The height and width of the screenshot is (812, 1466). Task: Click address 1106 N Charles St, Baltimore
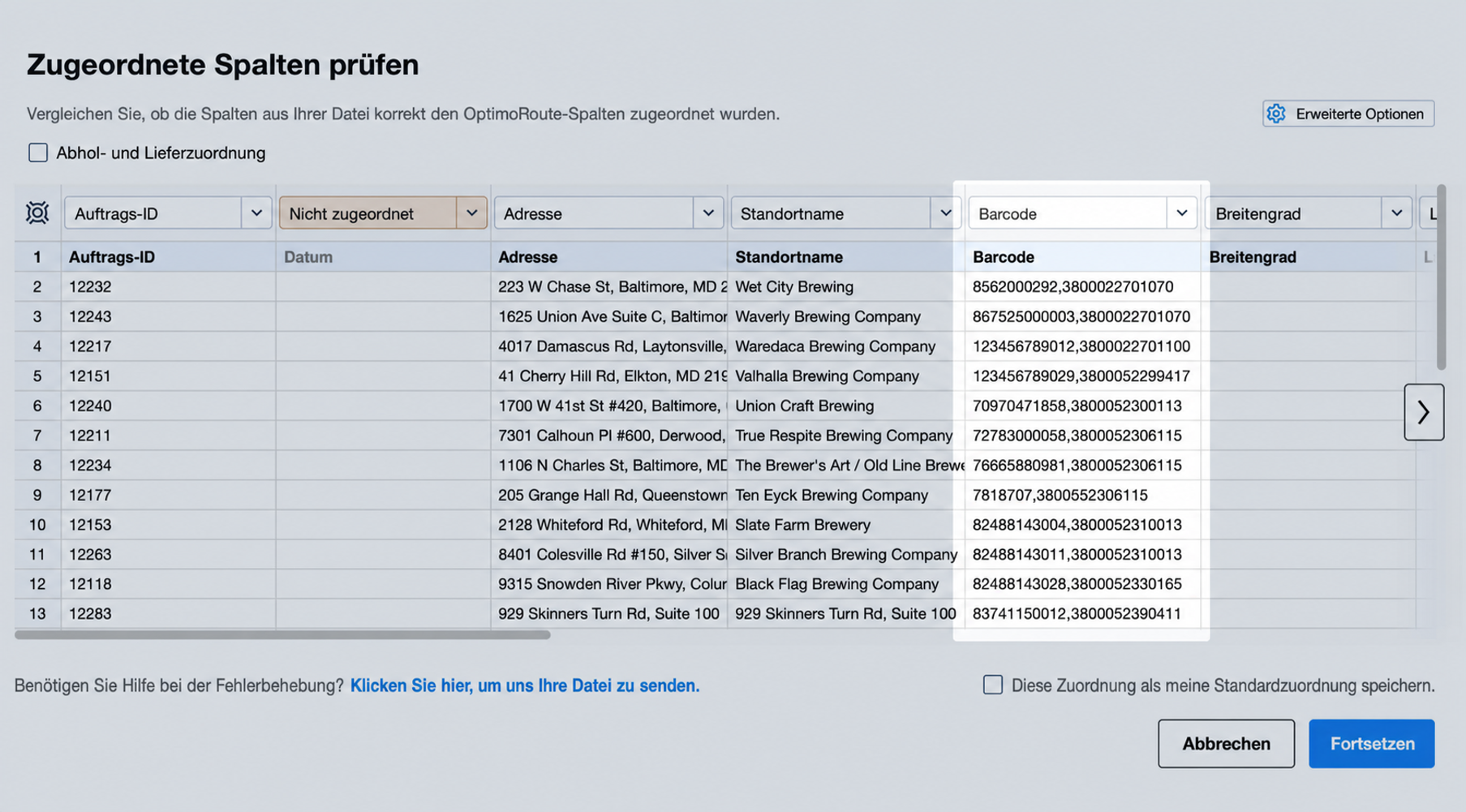608,465
